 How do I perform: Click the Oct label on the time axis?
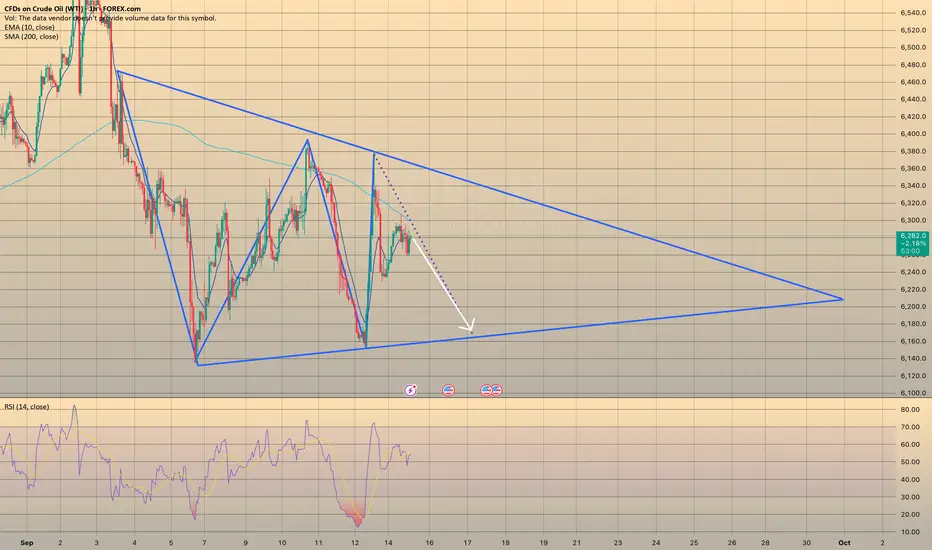tap(844, 543)
